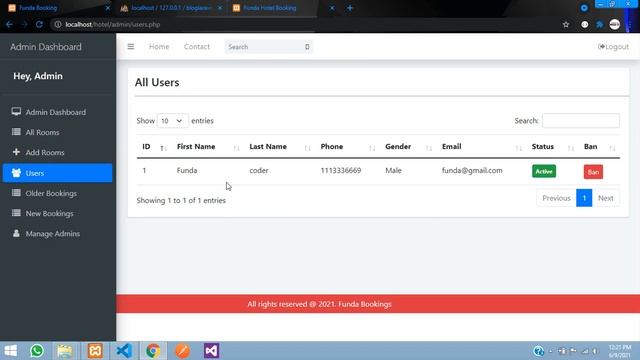640x360 pixels.
Task: Click the New Bookings list icon
Action: point(16,213)
